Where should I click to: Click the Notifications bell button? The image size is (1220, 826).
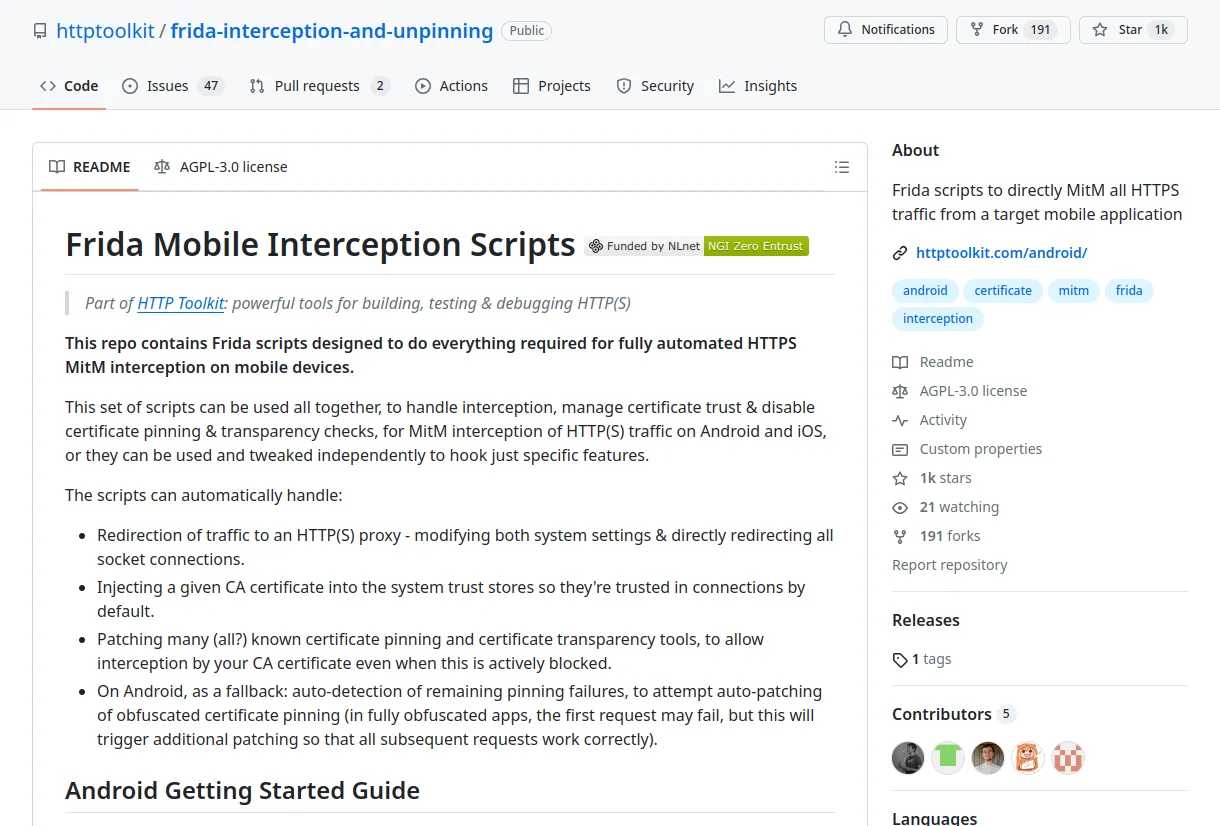pos(885,30)
